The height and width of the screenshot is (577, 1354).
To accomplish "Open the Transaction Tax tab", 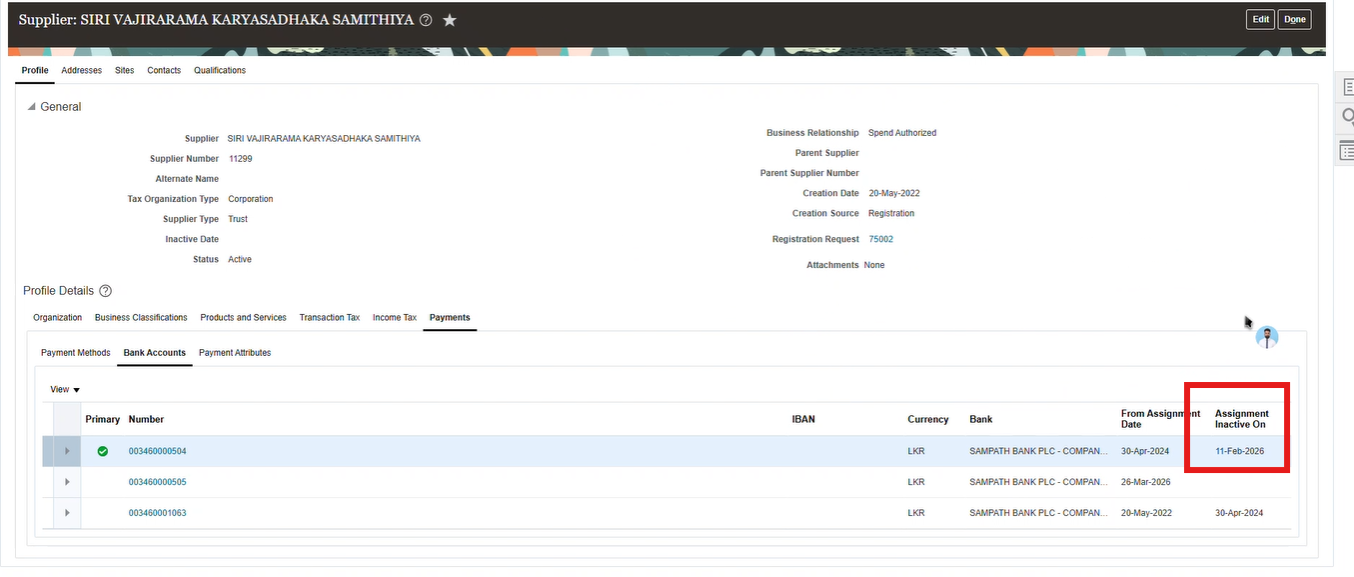I will coord(329,318).
